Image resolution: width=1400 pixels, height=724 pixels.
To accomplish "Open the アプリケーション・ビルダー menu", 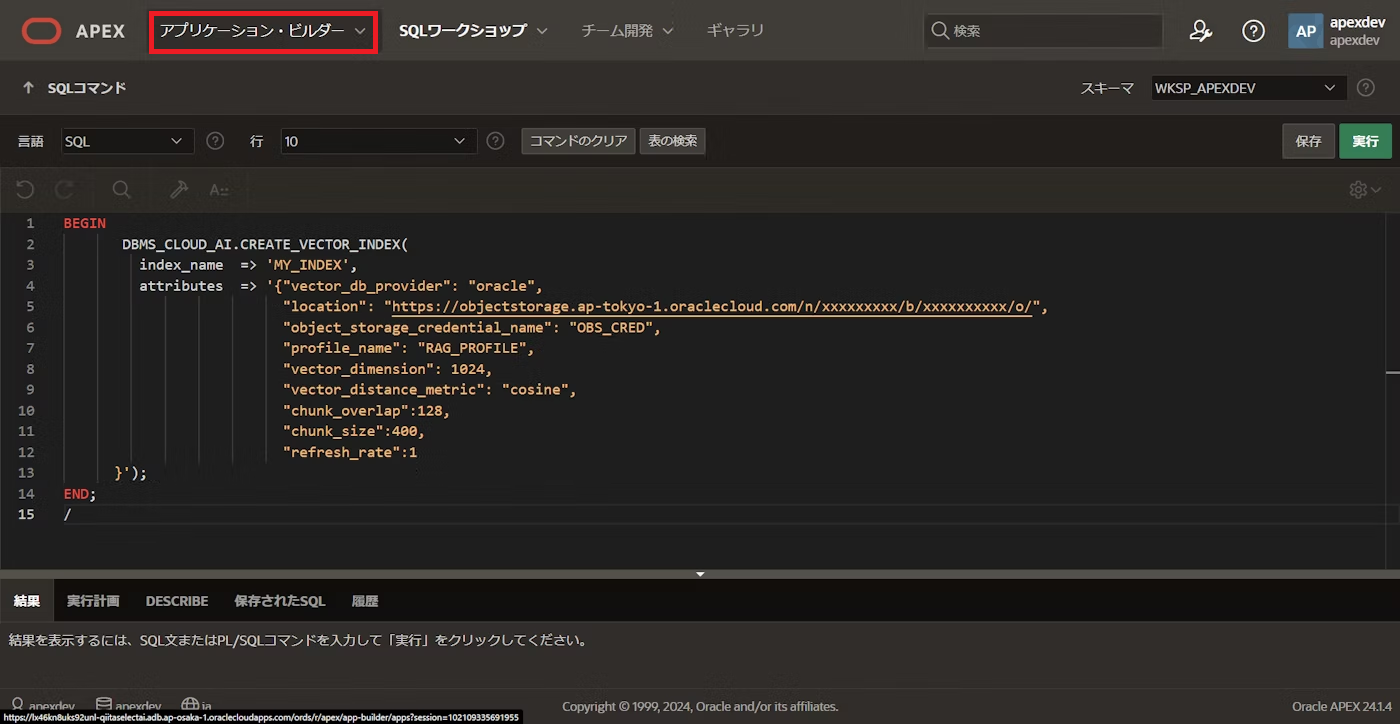I will coord(264,31).
